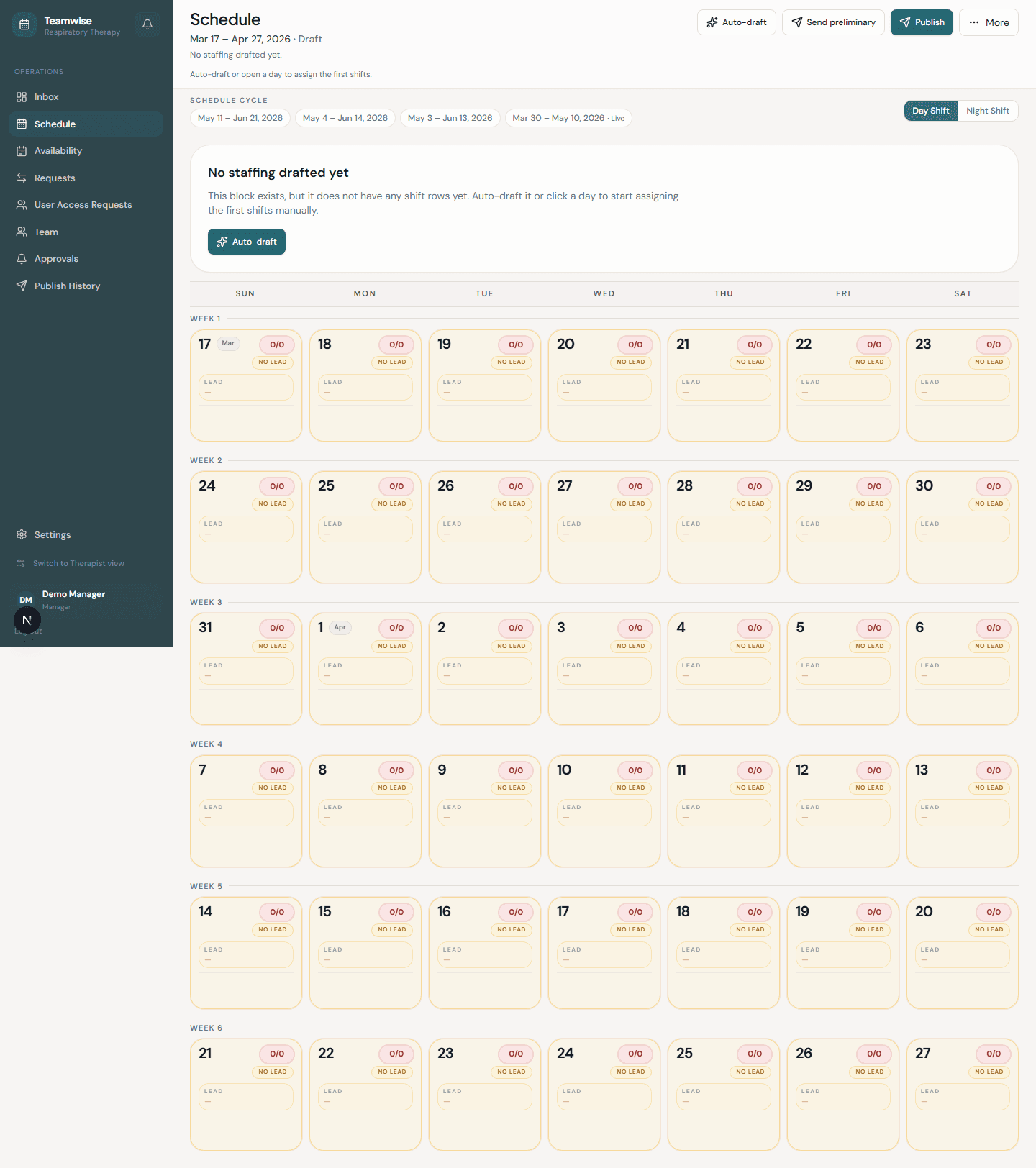Viewport: 1036px width, 1168px height.
Task: Click the Apr month chip on day 1
Action: [x=340, y=627]
